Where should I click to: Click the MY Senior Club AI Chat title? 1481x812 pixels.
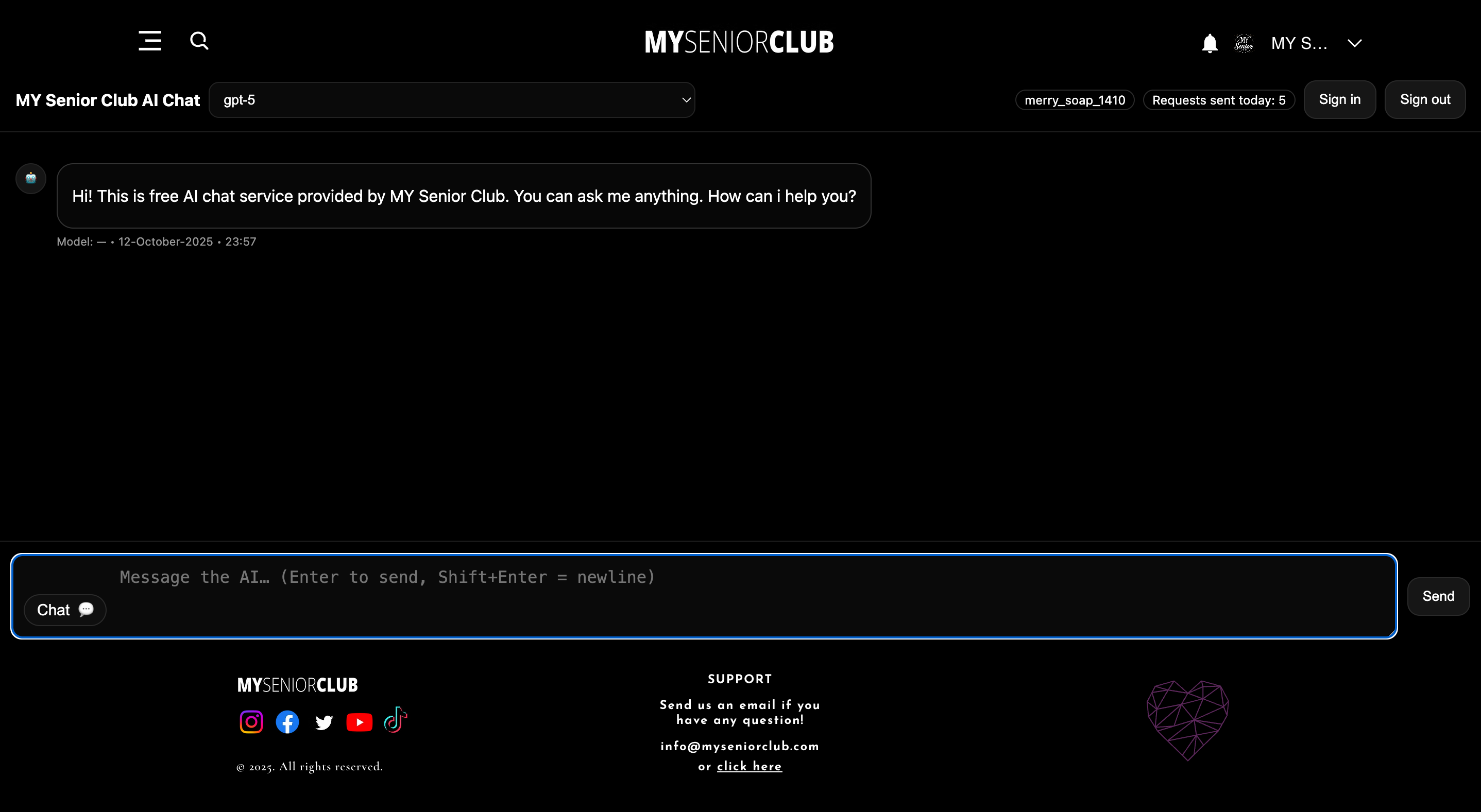click(108, 100)
